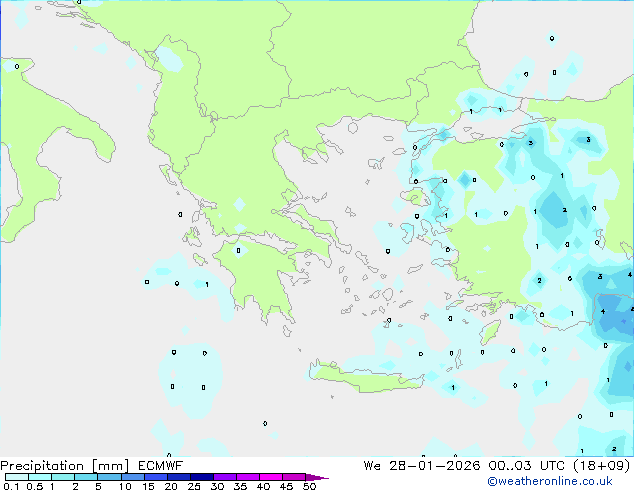Click the 45–50 mm magenta legend swatch
Image resolution: width=634 pixels, height=490 pixels.
[294, 477]
